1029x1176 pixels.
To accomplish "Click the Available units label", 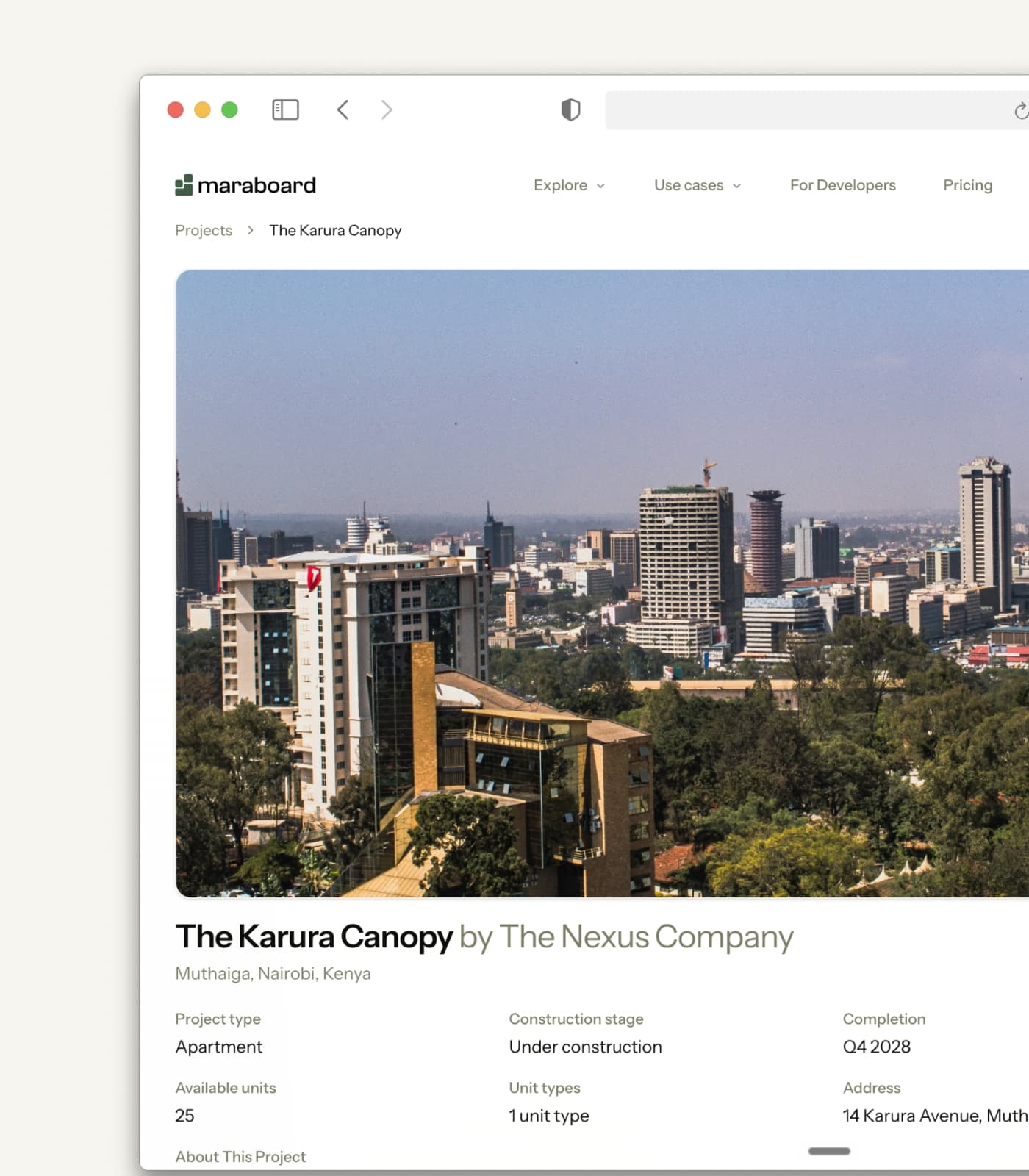I will click(x=226, y=1088).
